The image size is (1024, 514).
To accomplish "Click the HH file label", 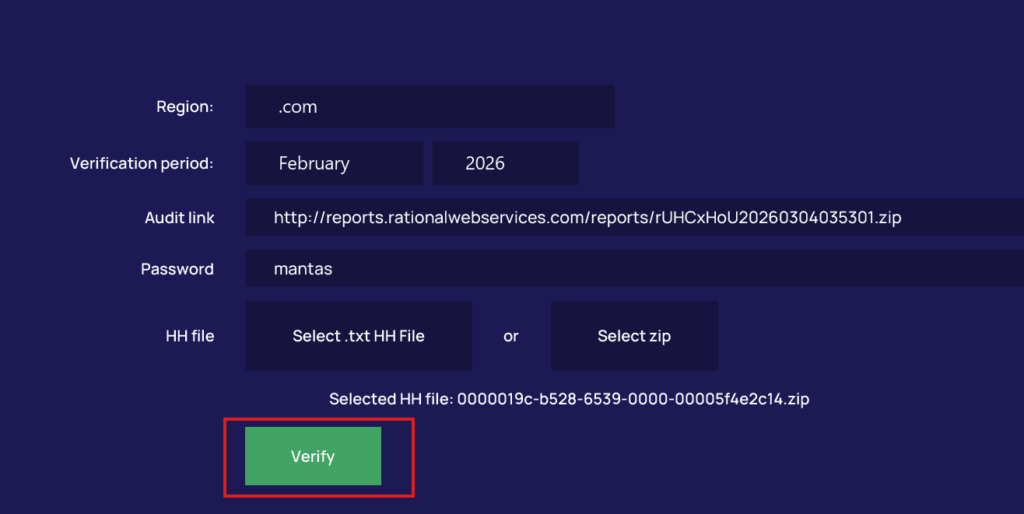I will (190, 336).
